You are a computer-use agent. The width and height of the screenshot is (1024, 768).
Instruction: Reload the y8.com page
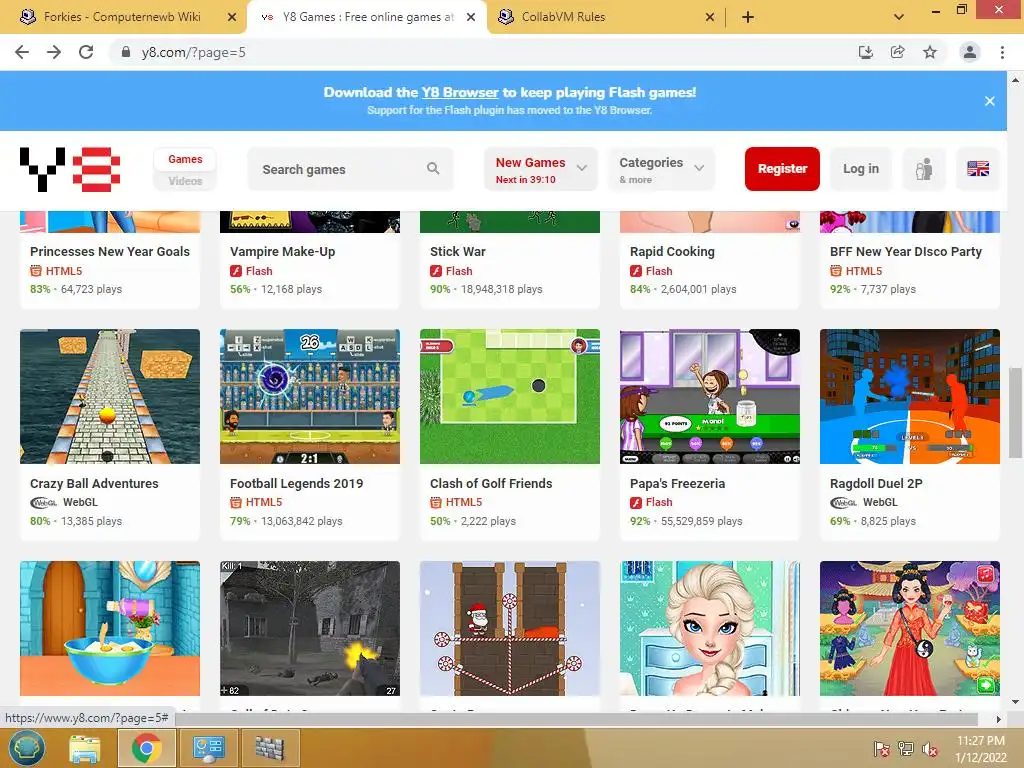tap(86, 52)
